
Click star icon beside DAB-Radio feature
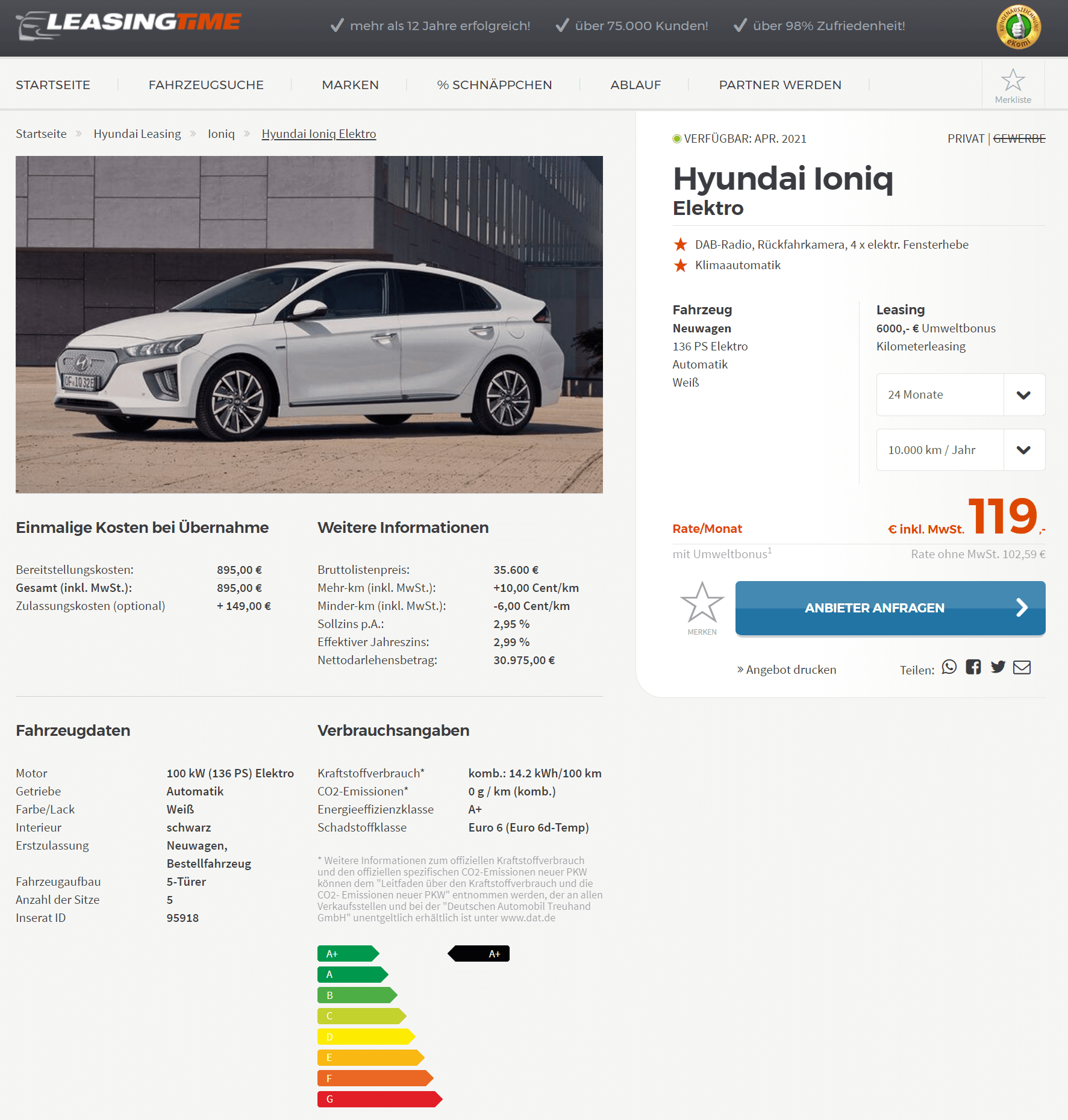point(681,244)
